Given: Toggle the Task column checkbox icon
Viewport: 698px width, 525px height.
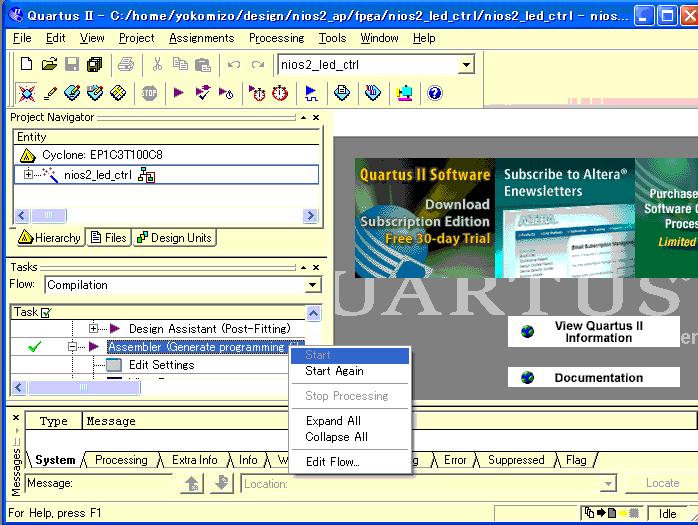Looking at the screenshot, I should click(x=46, y=313).
